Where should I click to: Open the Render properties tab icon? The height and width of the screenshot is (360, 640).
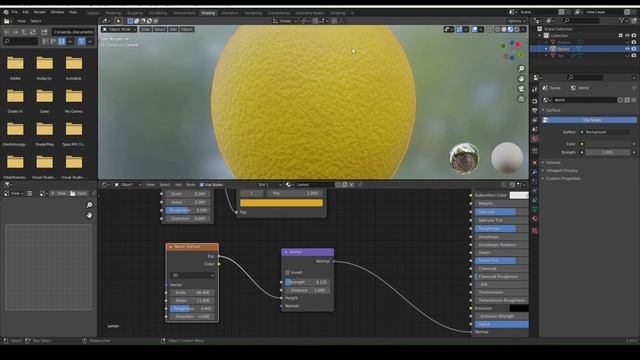click(535, 101)
